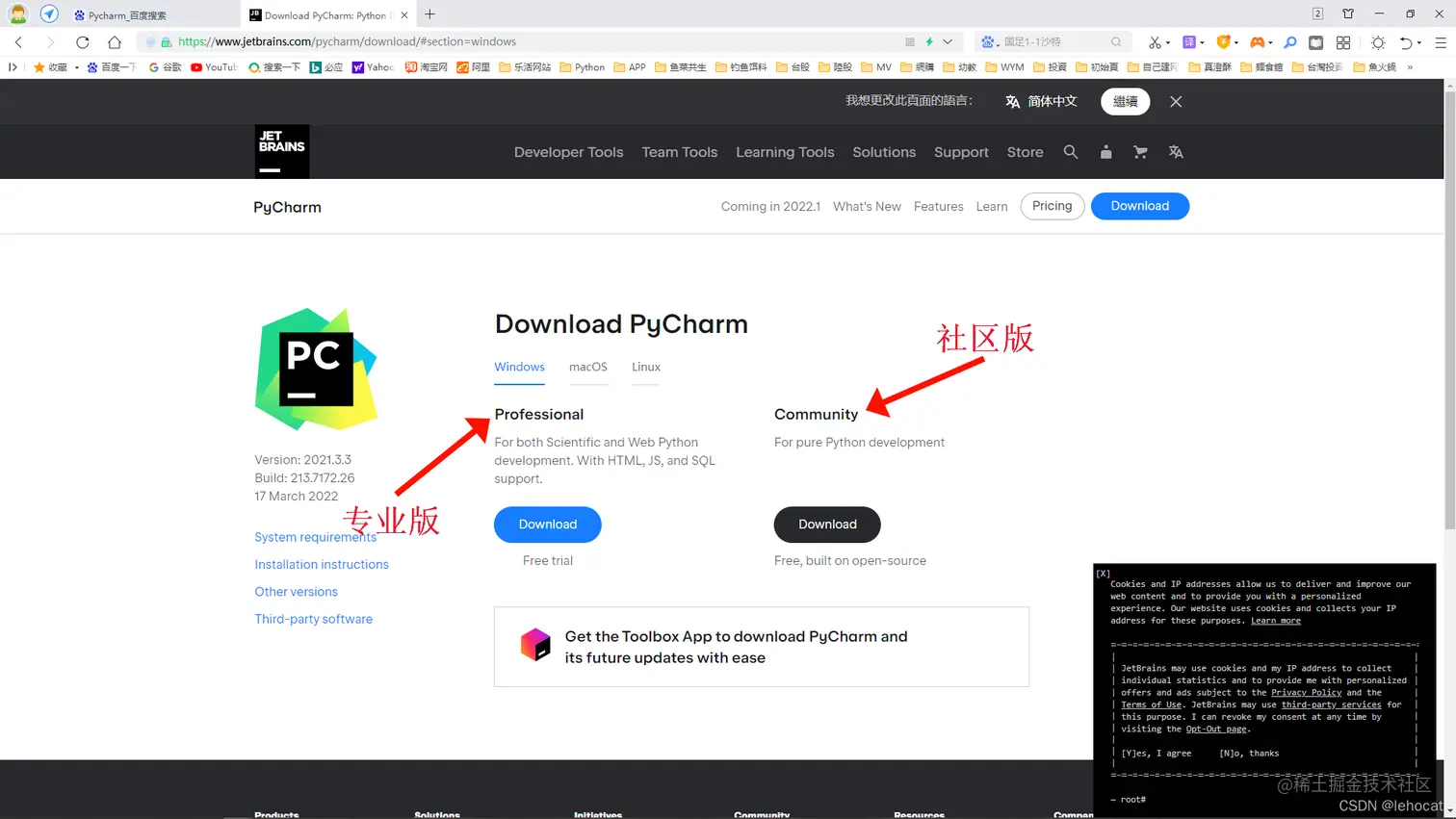Close the cookie console with [X]
This screenshot has width=1456, height=819.
[x=1104, y=574]
